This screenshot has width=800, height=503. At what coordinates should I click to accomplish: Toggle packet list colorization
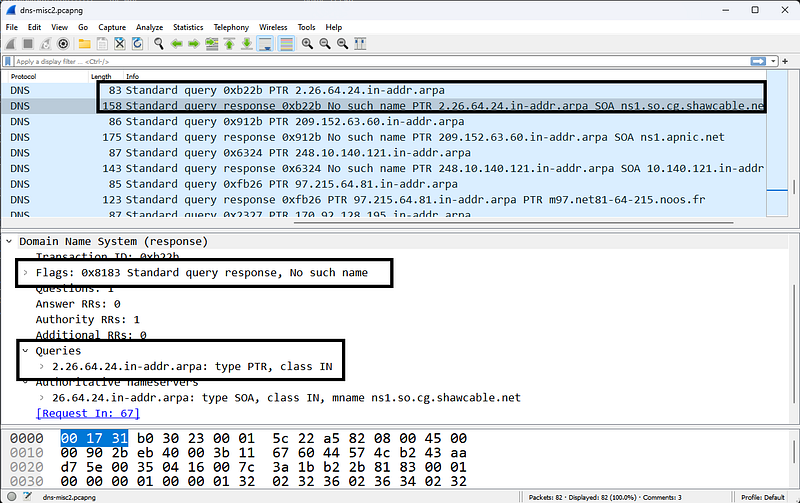click(287, 44)
